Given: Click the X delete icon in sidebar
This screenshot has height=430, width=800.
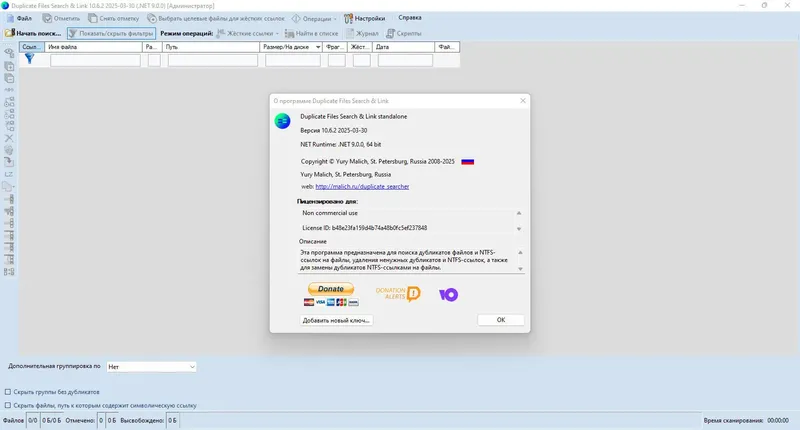Looking at the screenshot, I should pos(9,138).
